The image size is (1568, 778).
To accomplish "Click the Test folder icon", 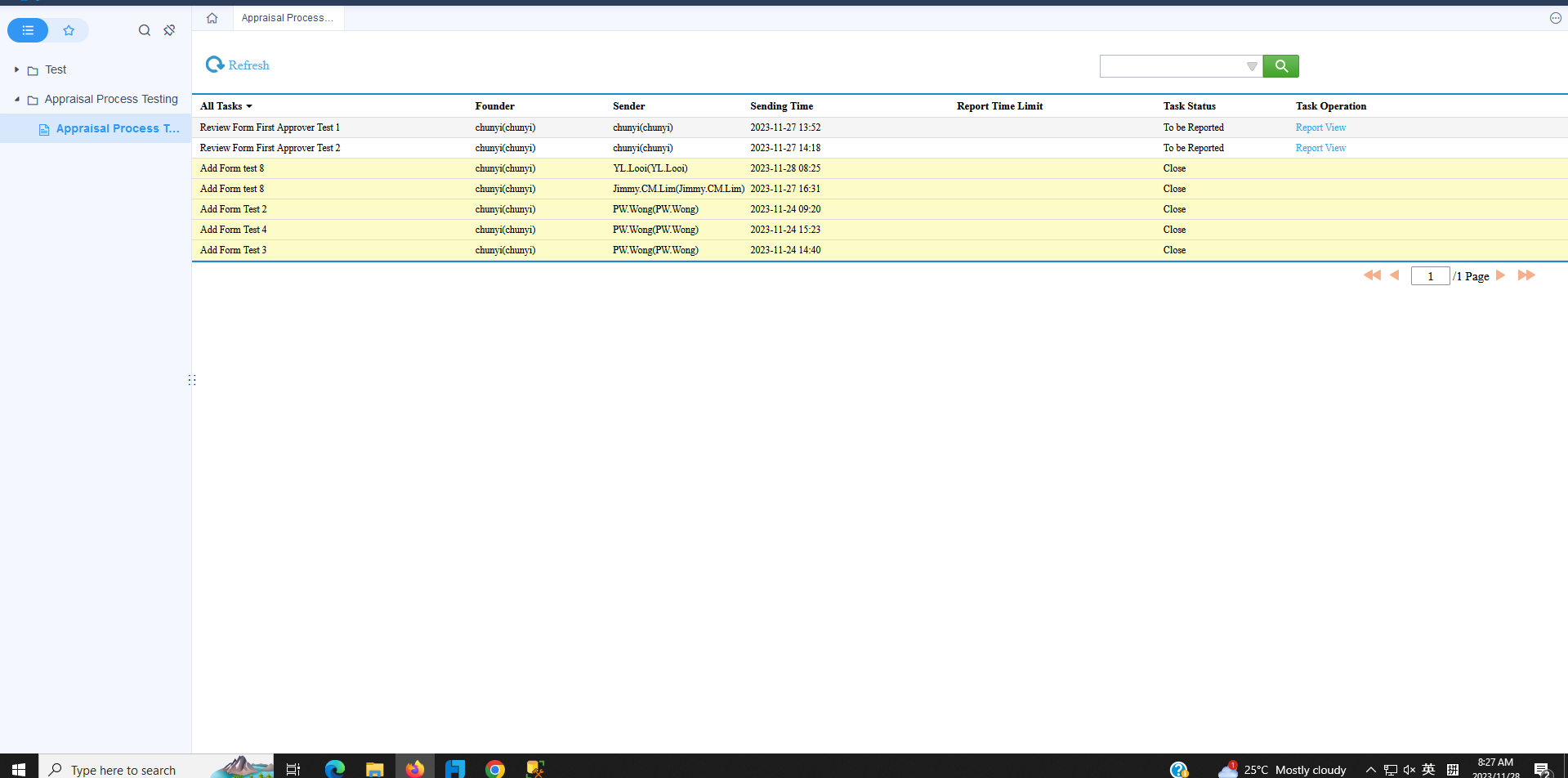I will coord(33,70).
